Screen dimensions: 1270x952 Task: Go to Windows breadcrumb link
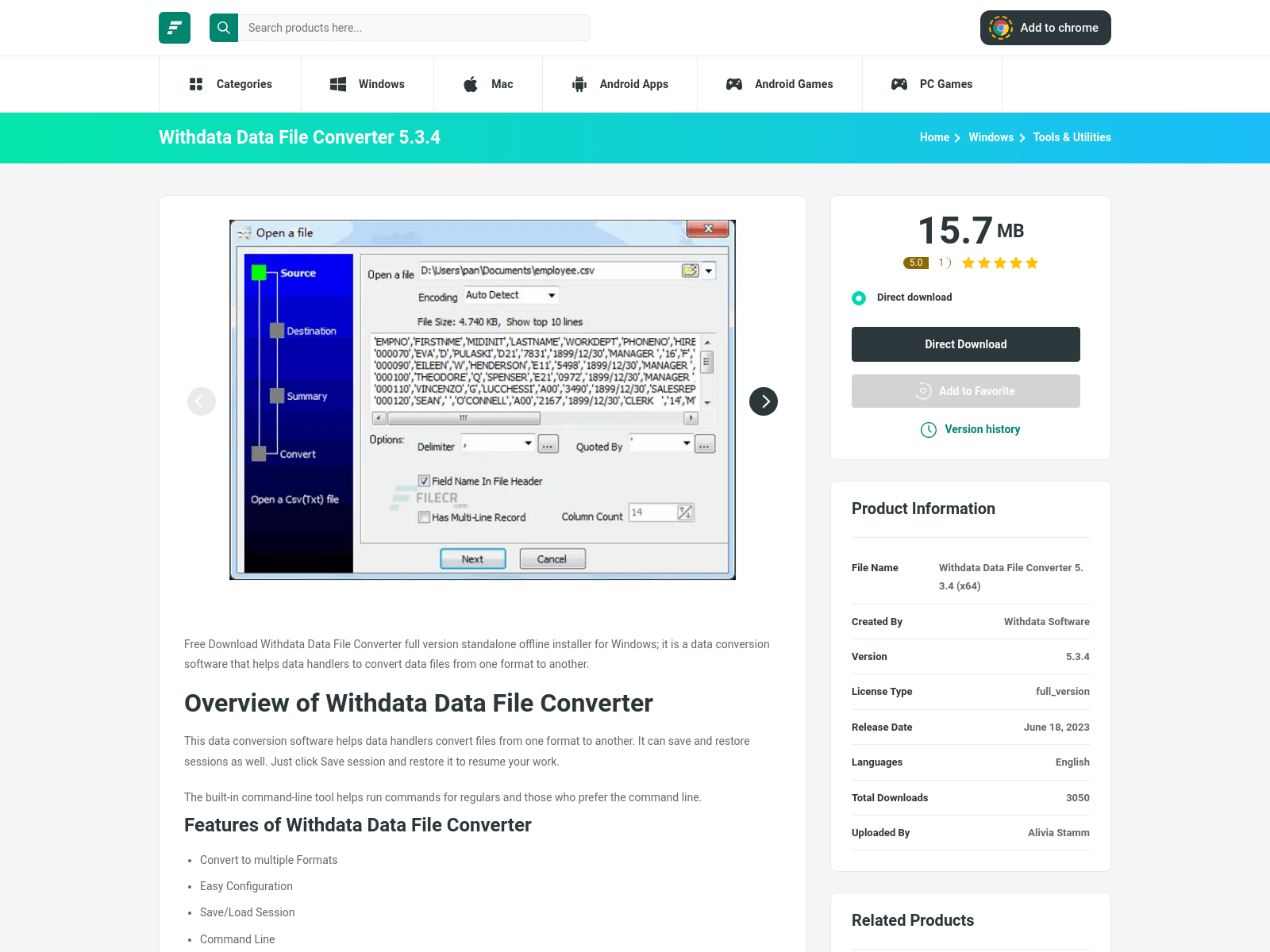(x=991, y=137)
